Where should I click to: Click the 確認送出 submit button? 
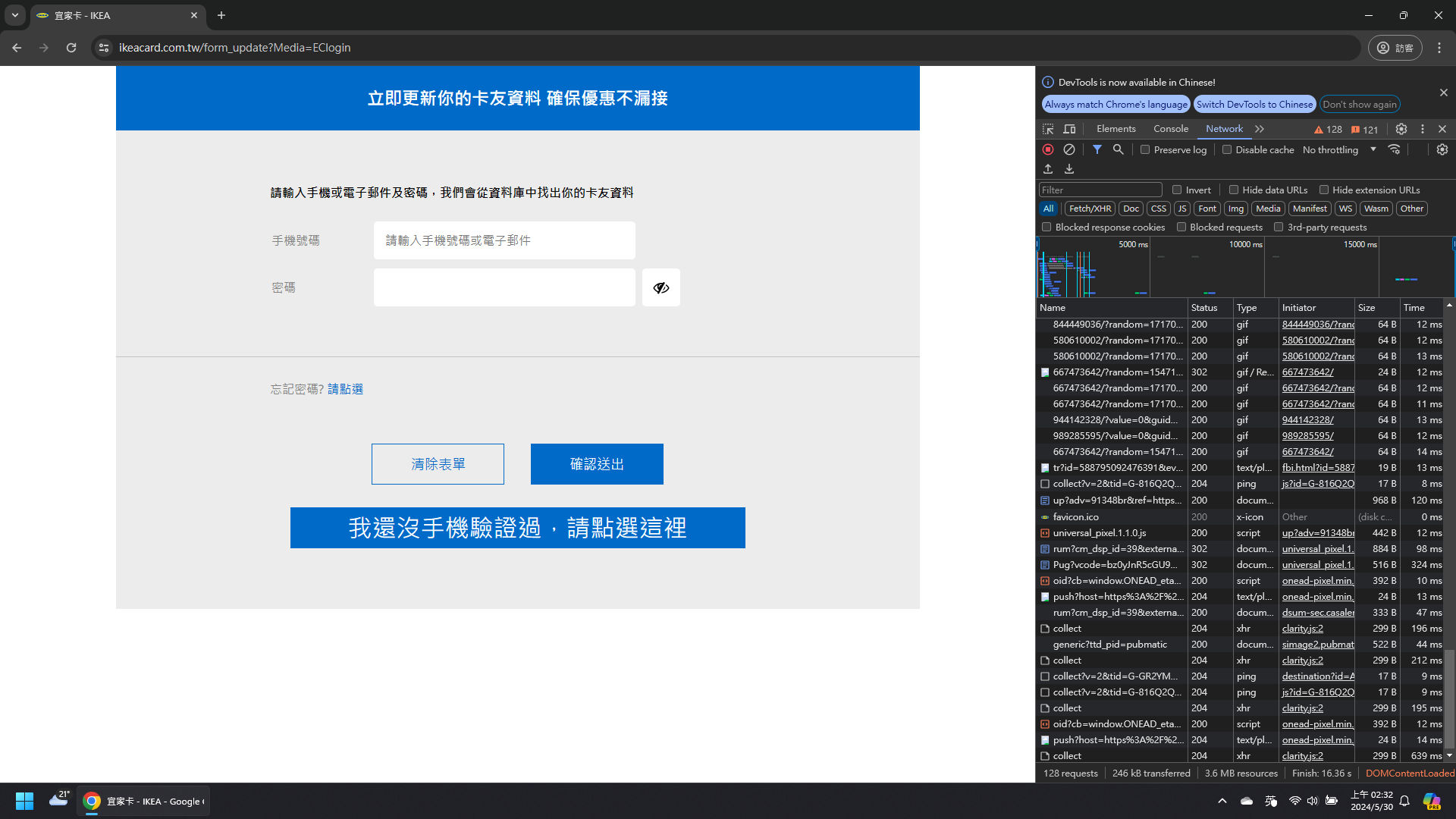tap(597, 464)
